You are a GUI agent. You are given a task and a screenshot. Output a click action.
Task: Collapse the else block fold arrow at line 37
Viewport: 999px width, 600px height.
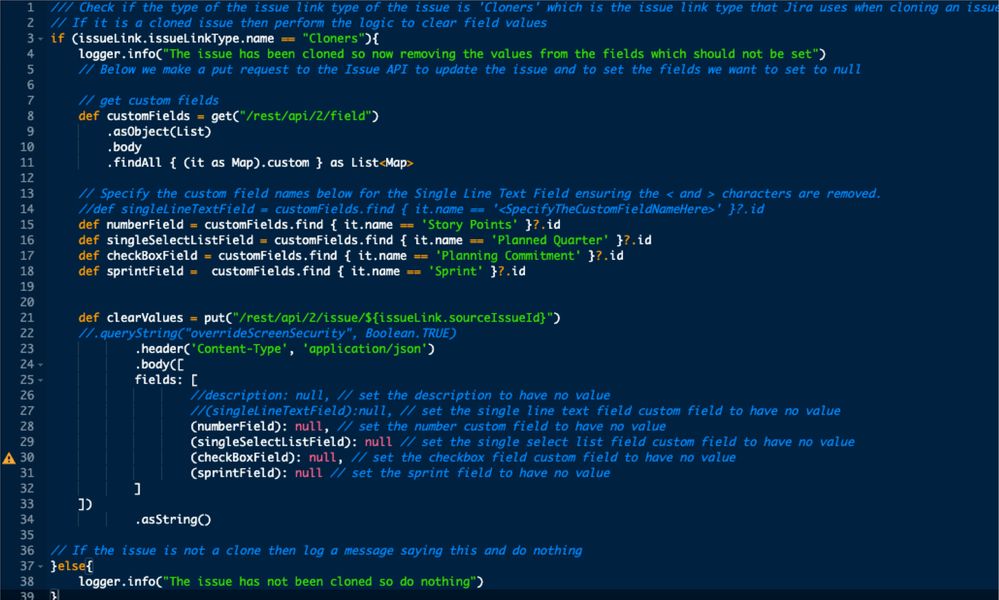(41, 566)
